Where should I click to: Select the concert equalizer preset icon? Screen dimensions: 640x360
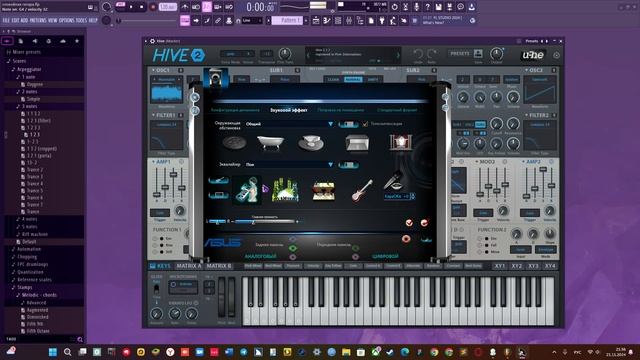click(x=285, y=190)
